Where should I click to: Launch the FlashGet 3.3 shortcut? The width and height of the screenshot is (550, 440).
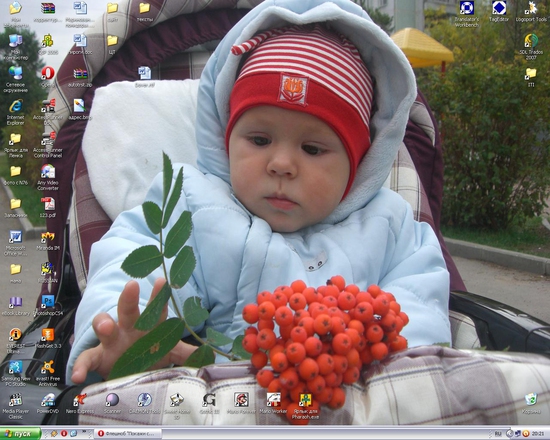[x=48, y=335]
